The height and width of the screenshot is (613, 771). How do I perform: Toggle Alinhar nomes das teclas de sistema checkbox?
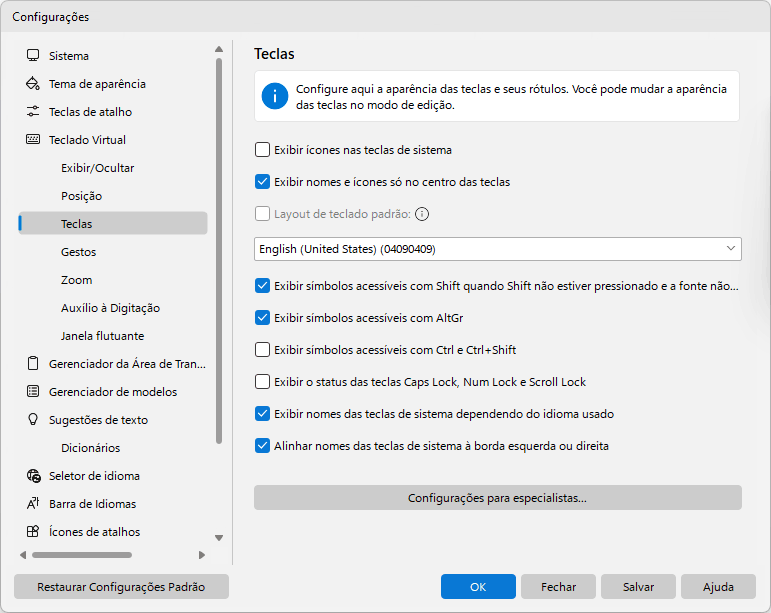pos(263,446)
